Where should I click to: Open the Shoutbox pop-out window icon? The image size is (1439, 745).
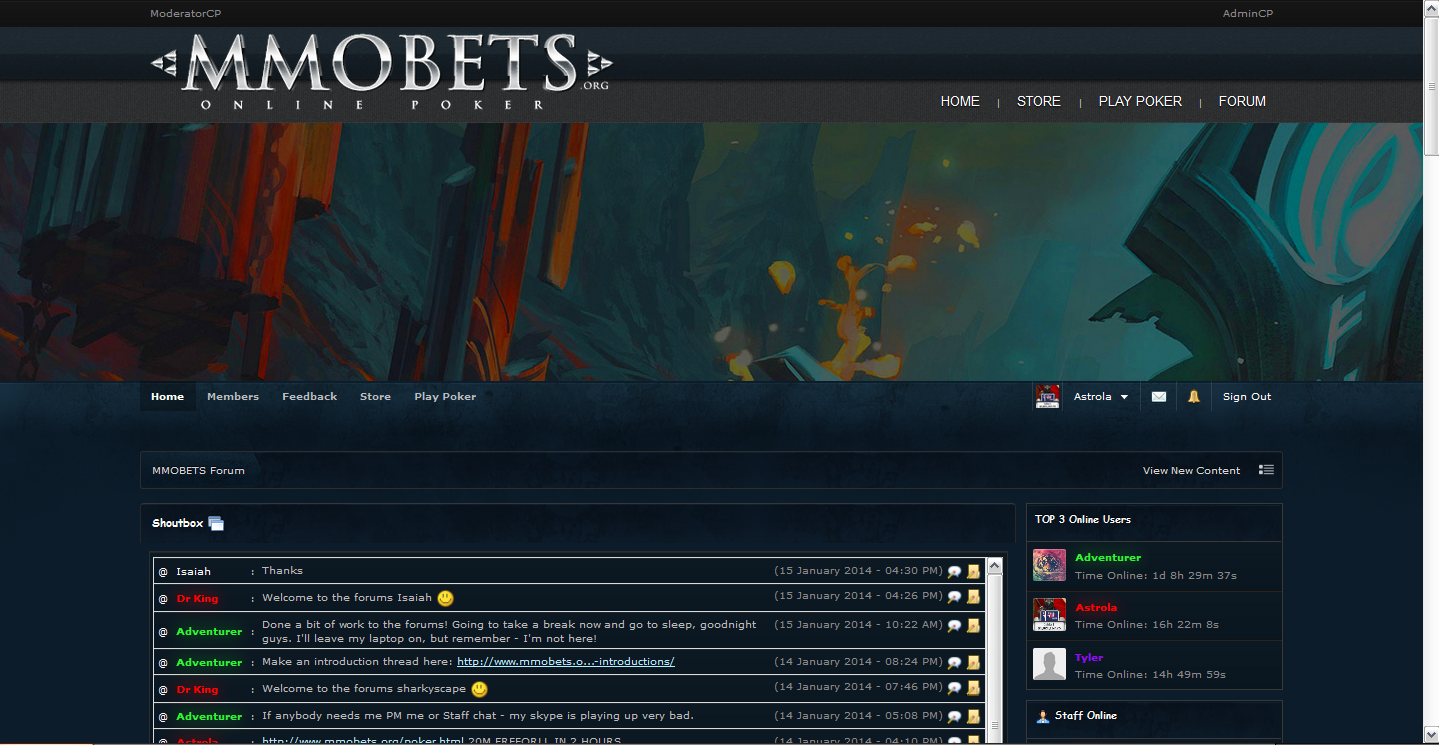tap(216, 524)
